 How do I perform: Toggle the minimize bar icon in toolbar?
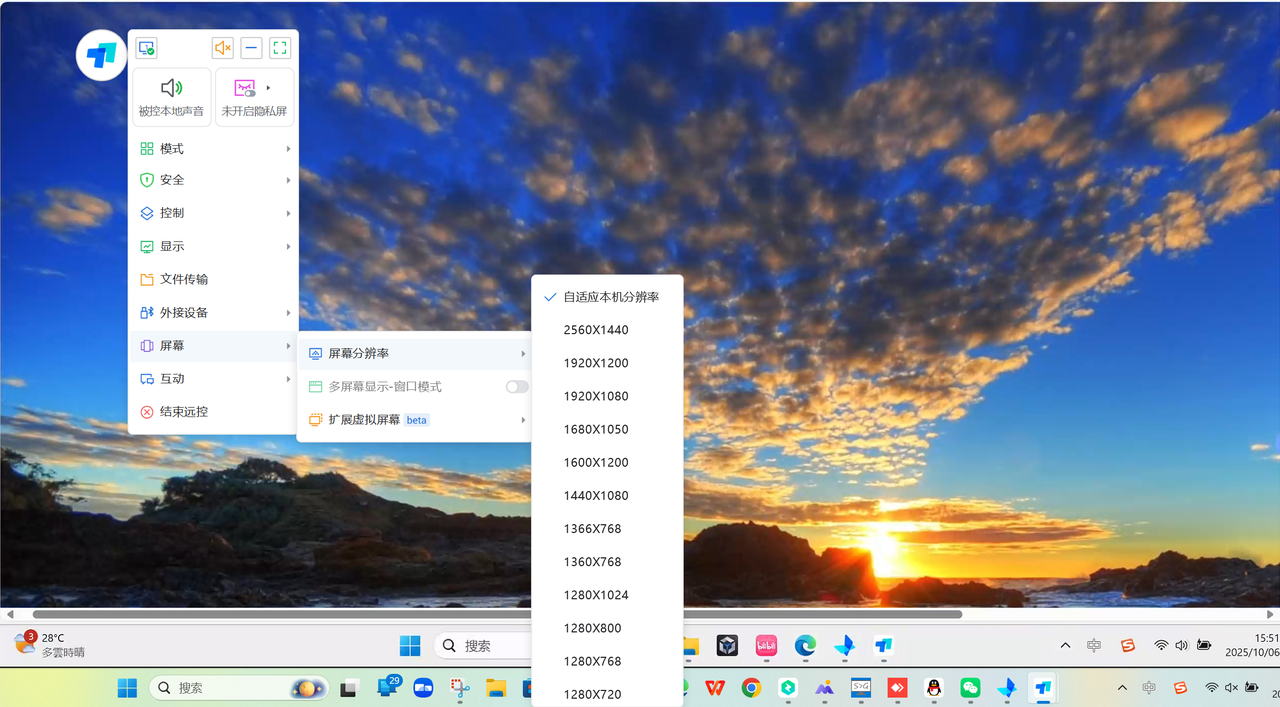(251, 47)
